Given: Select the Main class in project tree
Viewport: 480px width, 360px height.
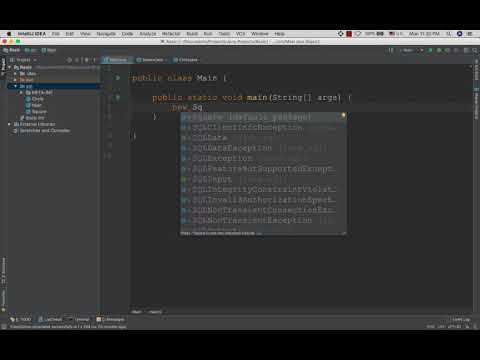Looking at the screenshot, I should (34, 105).
